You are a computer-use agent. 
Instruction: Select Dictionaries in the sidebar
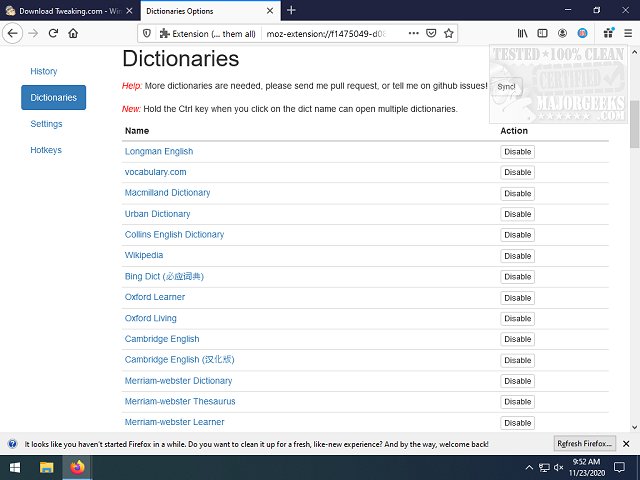tap(53, 98)
